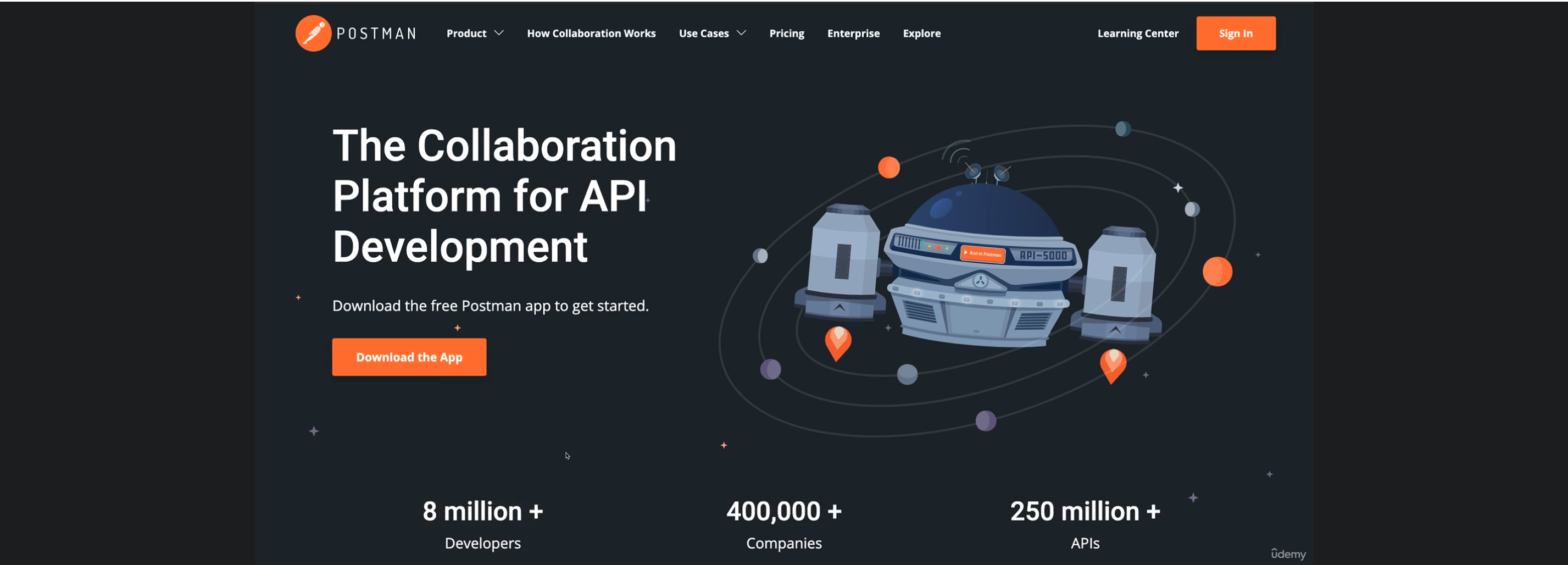Open the Use Cases menu
Screen dimensions: 1568x565
704,34
